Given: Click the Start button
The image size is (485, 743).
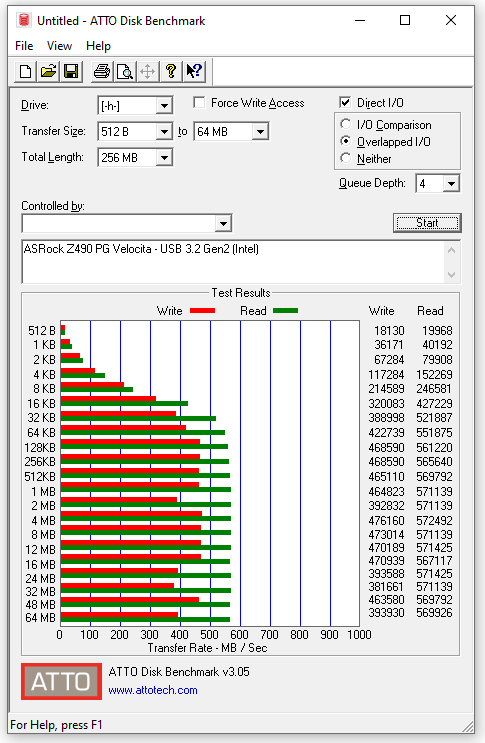Looking at the screenshot, I should 427,223.
